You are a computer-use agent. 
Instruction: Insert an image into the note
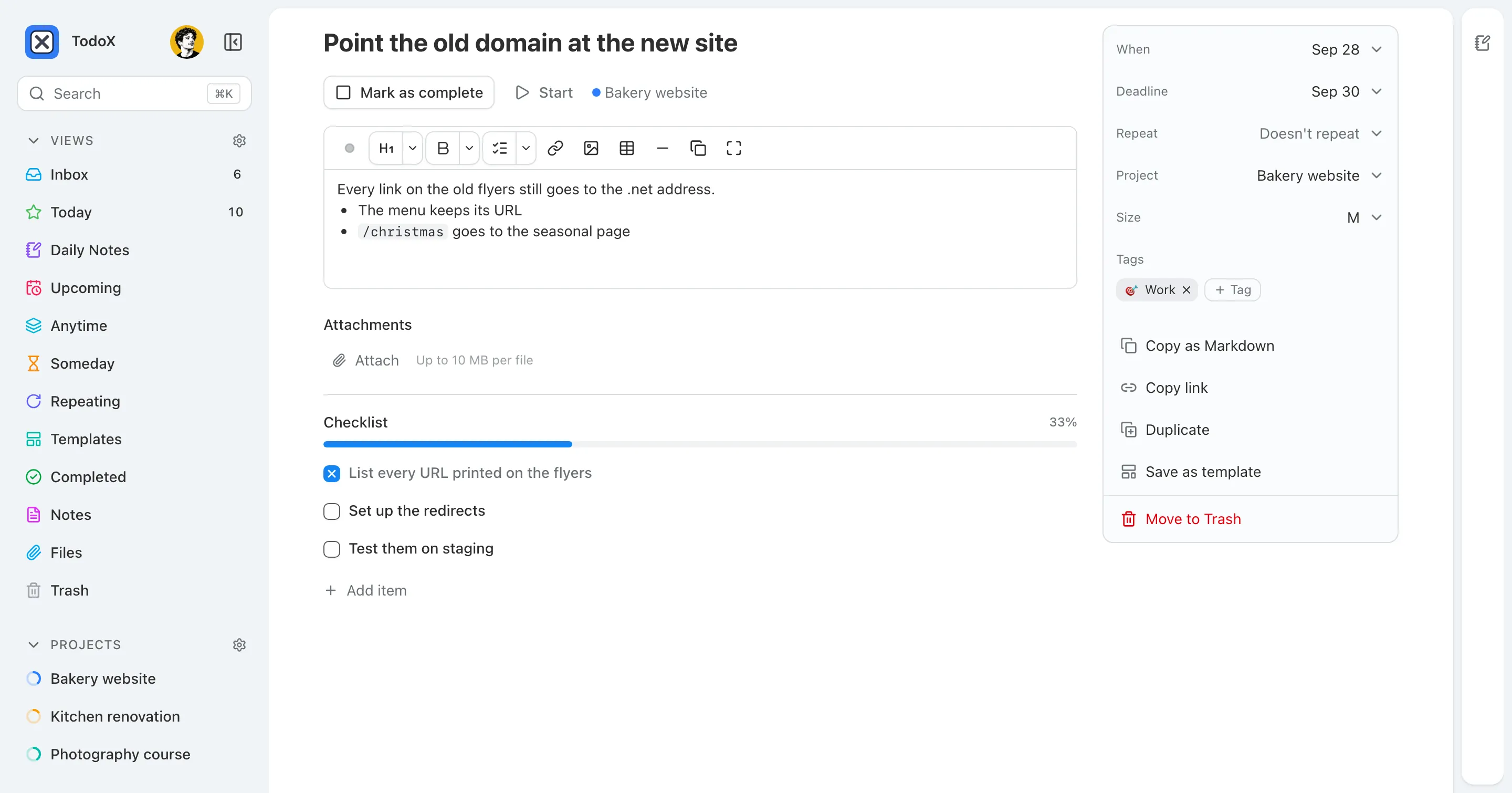point(591,148)
